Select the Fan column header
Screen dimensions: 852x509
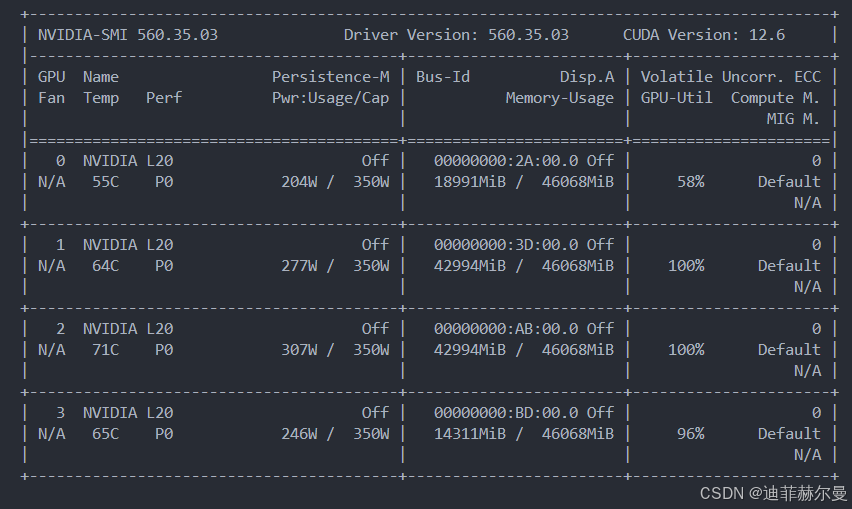tap(51, 98)
